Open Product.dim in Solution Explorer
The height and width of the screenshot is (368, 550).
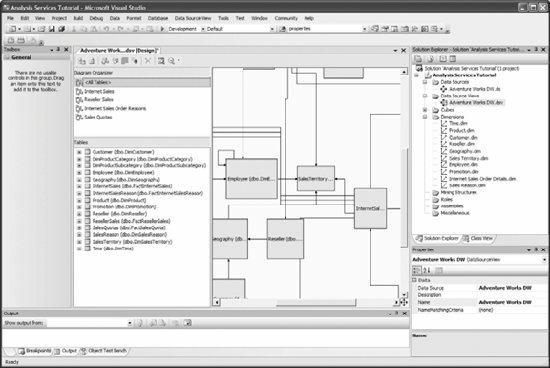(462, 131)
